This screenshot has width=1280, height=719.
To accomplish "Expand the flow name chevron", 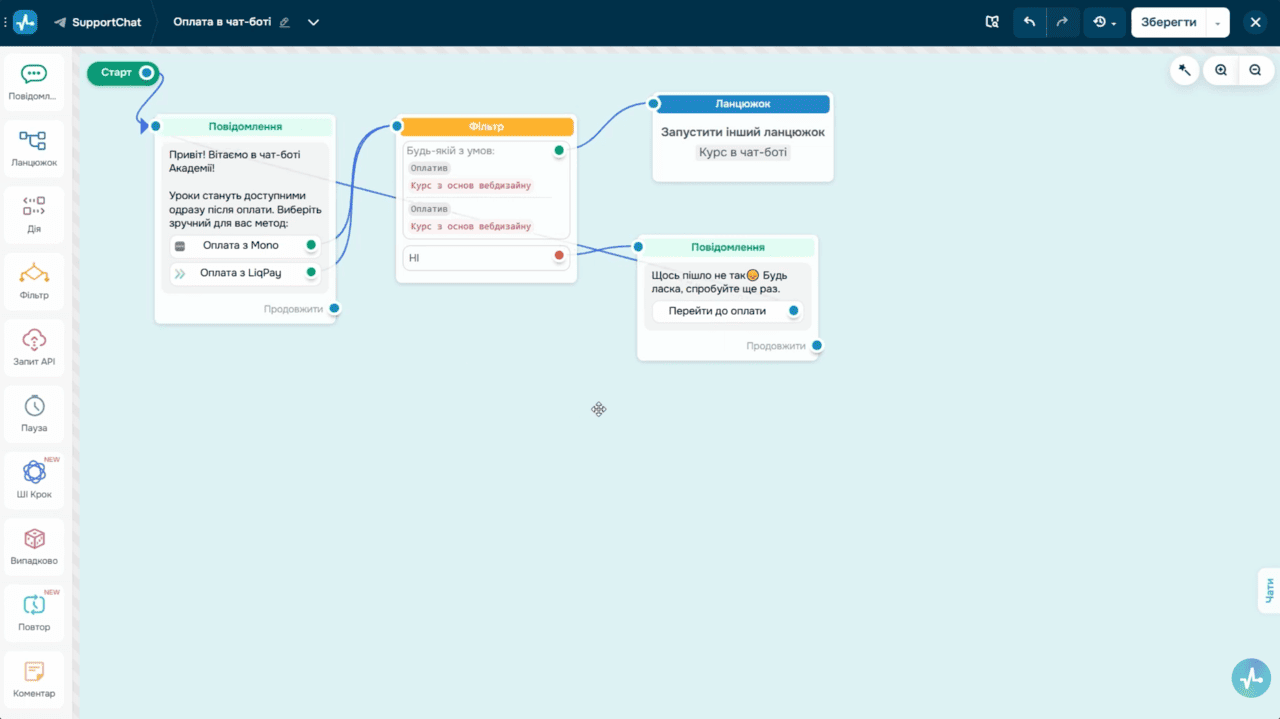I will click(313, 22).
